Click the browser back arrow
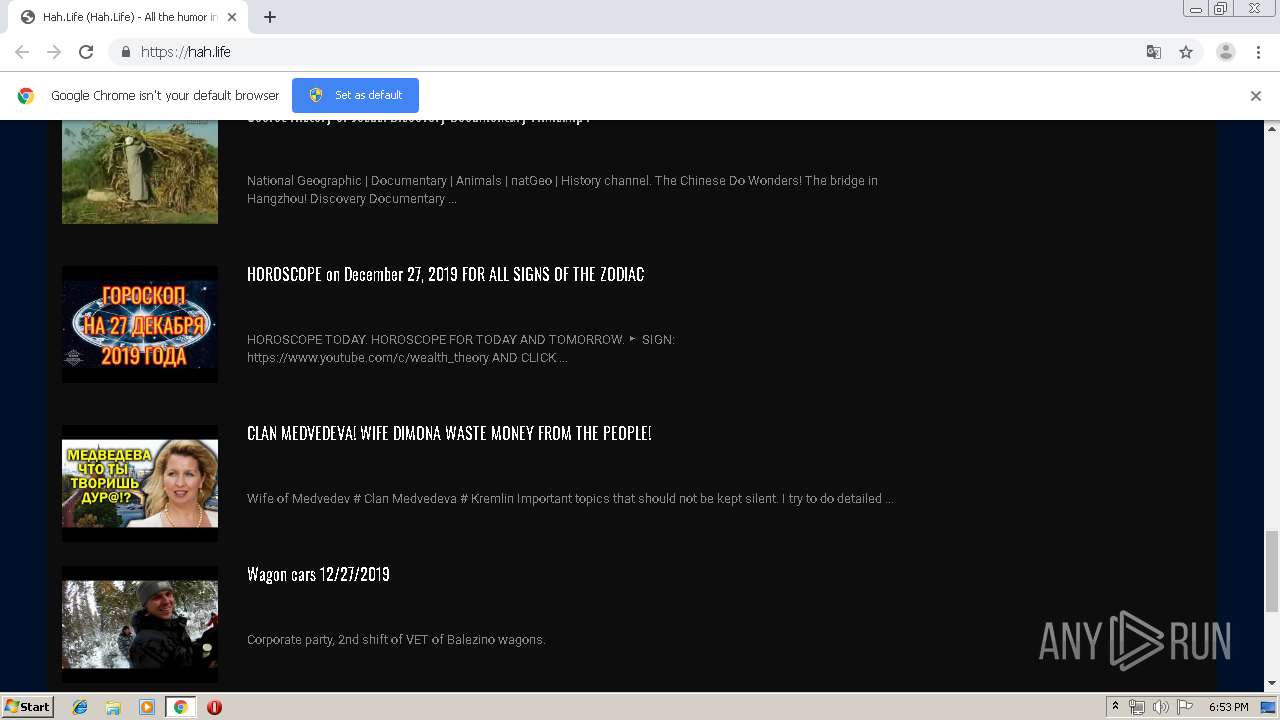This screenshot has width=1280, height=720. (x=22, y=52)
